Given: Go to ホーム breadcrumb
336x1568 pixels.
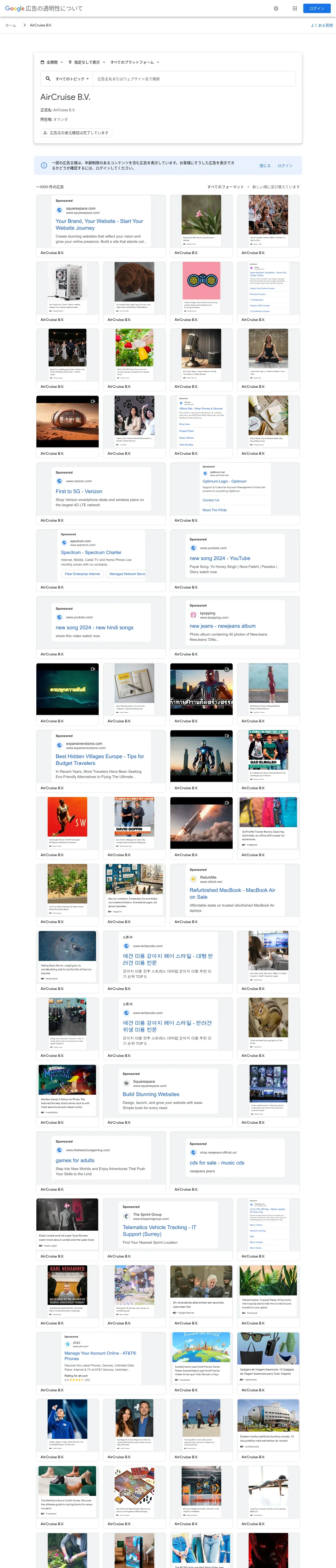Looking at the screenshot, I should click(x=11, y=26).
